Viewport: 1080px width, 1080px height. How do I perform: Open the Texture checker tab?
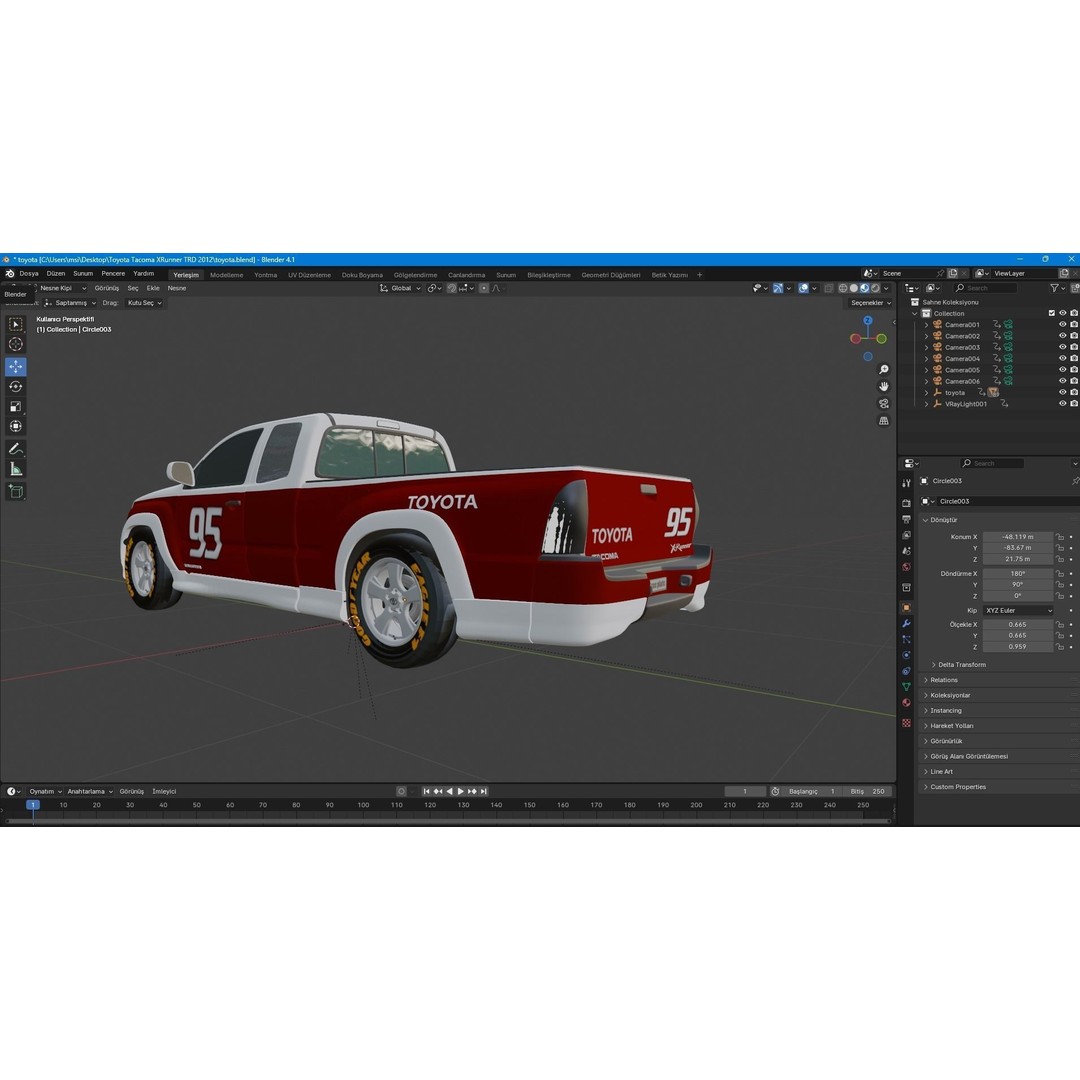[x=906, y=723]
